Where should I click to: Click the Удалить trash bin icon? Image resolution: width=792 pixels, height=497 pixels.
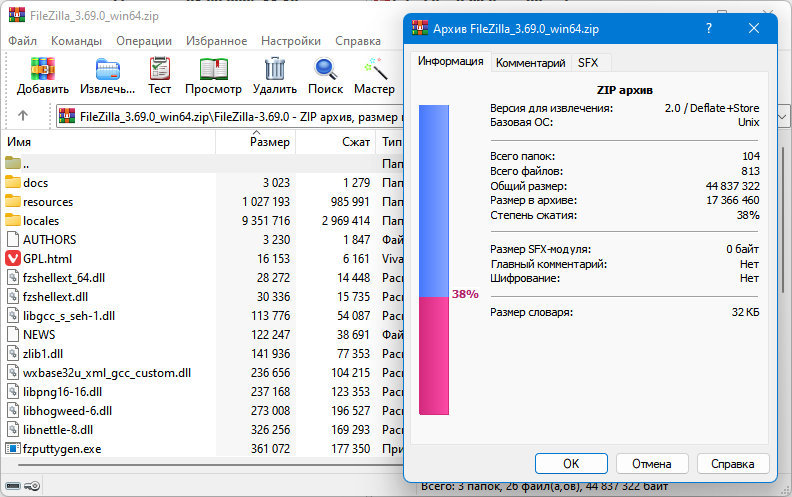275,69
